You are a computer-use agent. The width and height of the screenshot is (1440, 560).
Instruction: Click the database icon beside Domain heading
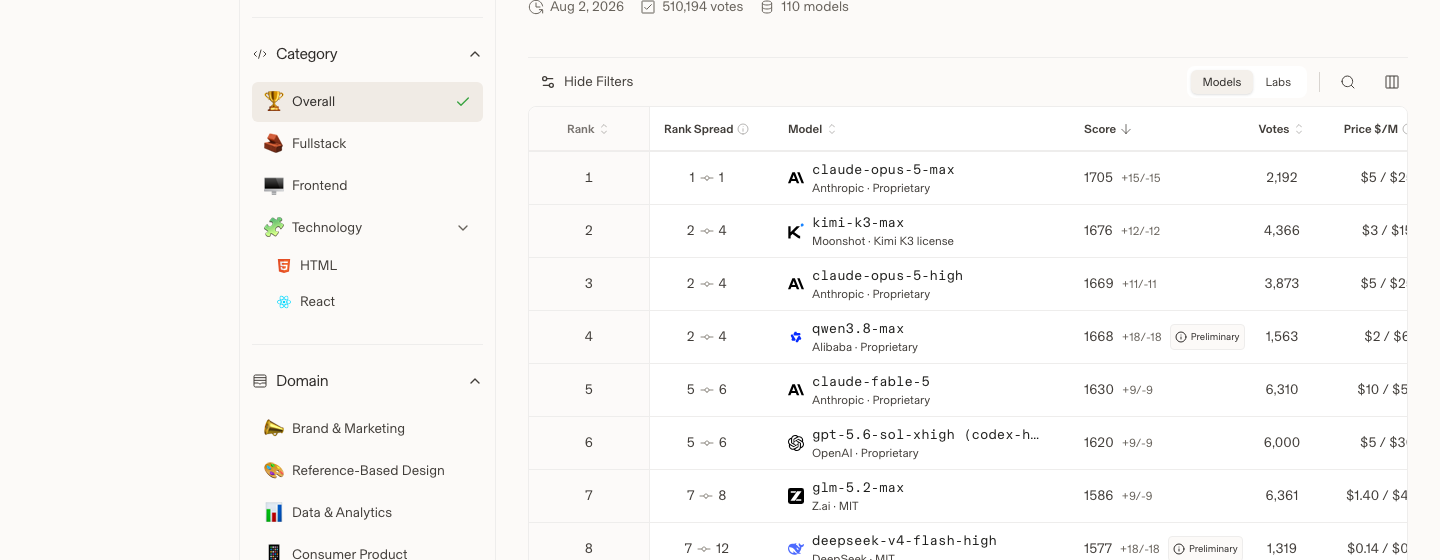(260, 381)
